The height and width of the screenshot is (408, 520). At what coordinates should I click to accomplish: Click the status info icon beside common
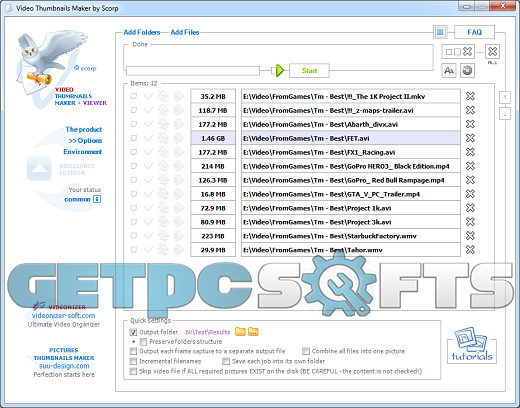pos(97,199)
